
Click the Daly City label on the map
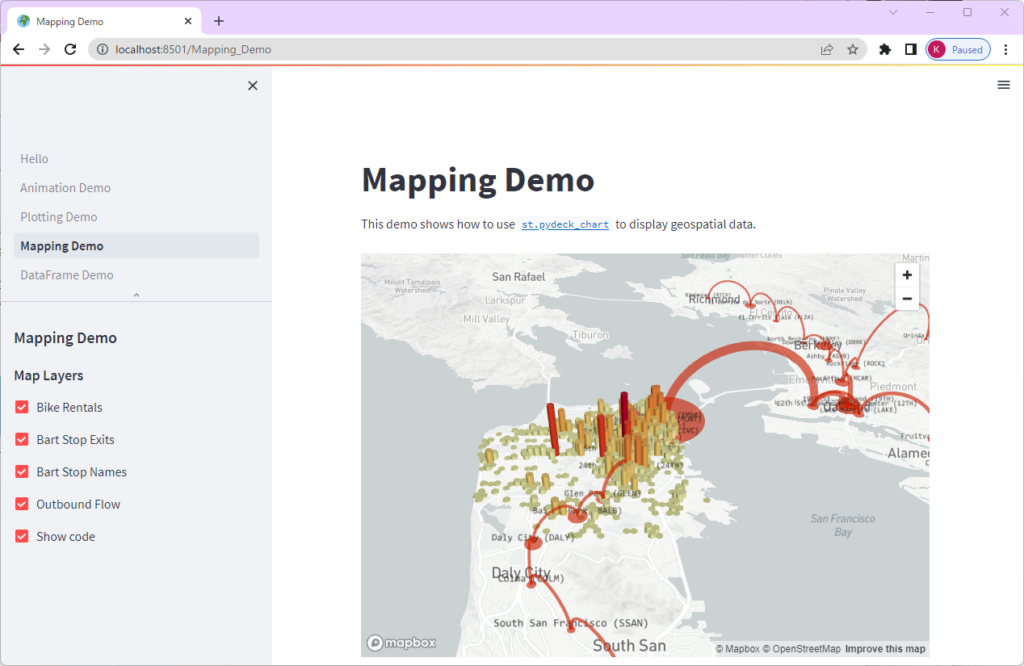point(520,573)
